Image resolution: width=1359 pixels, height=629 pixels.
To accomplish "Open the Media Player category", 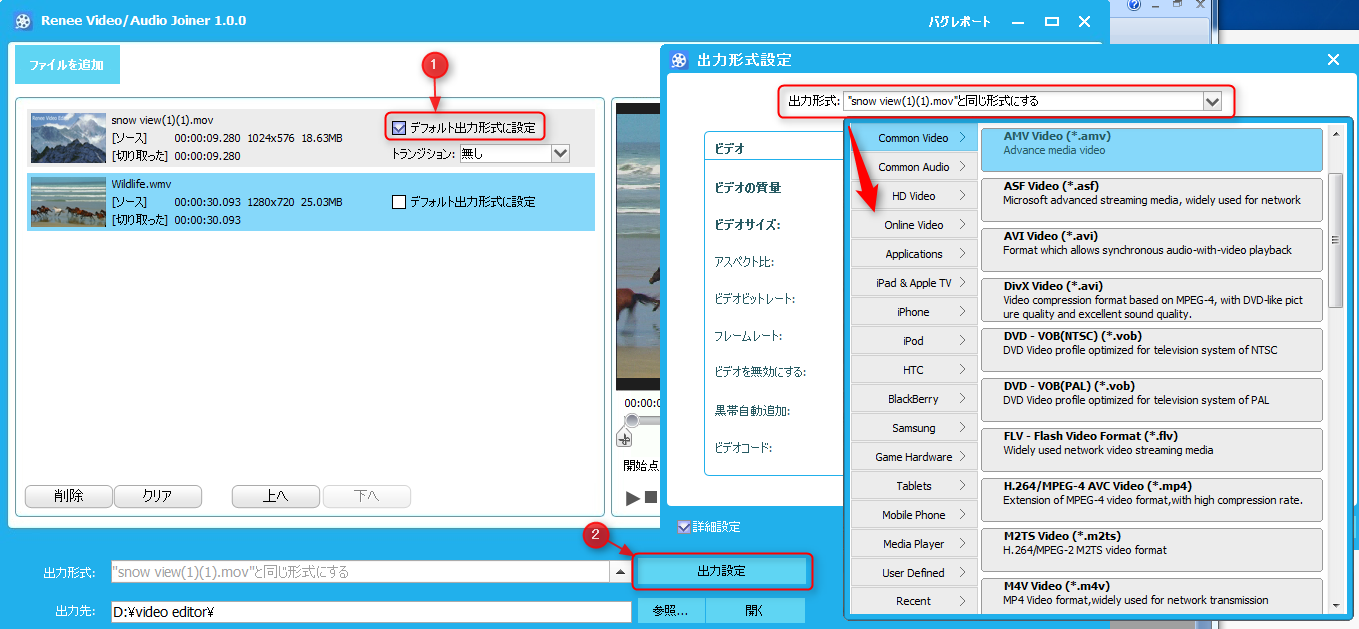I will [914, 544].
